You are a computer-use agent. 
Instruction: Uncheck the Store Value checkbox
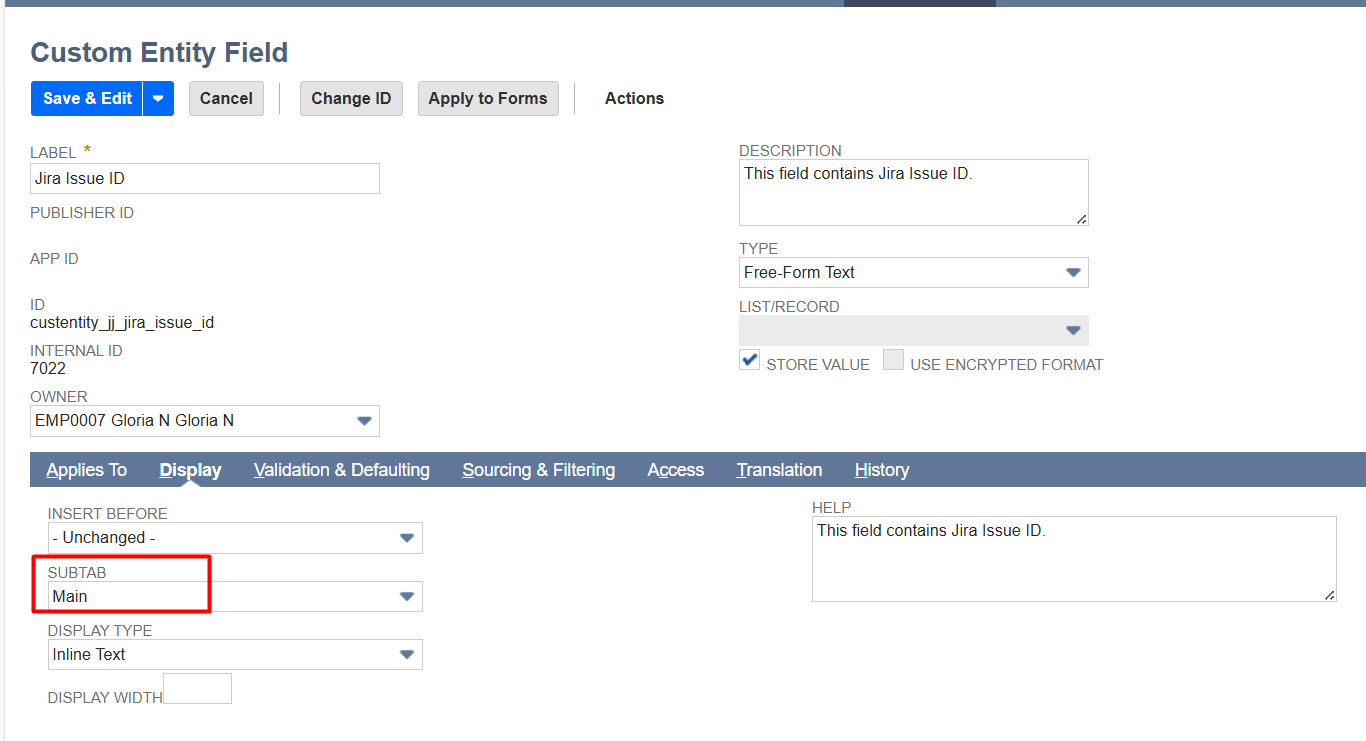click(x=749, y=360)
